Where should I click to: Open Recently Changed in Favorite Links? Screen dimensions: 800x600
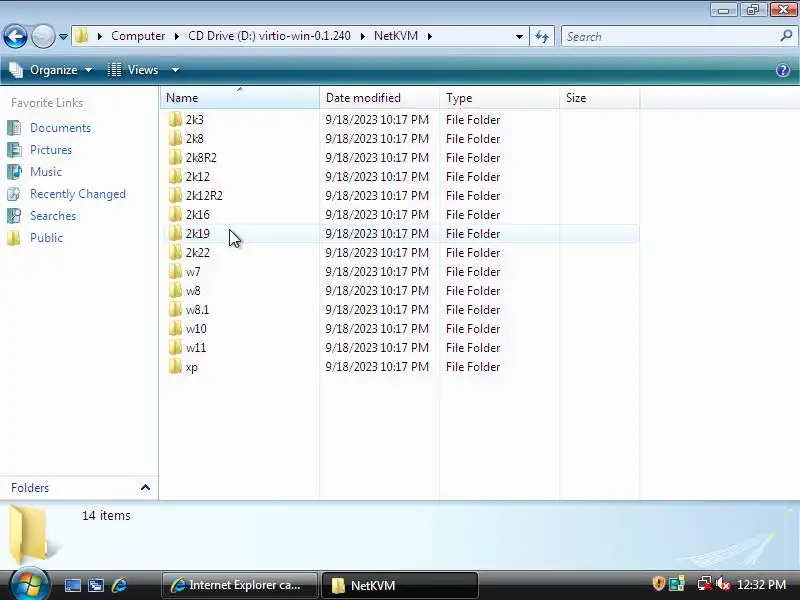coord(78,194)
